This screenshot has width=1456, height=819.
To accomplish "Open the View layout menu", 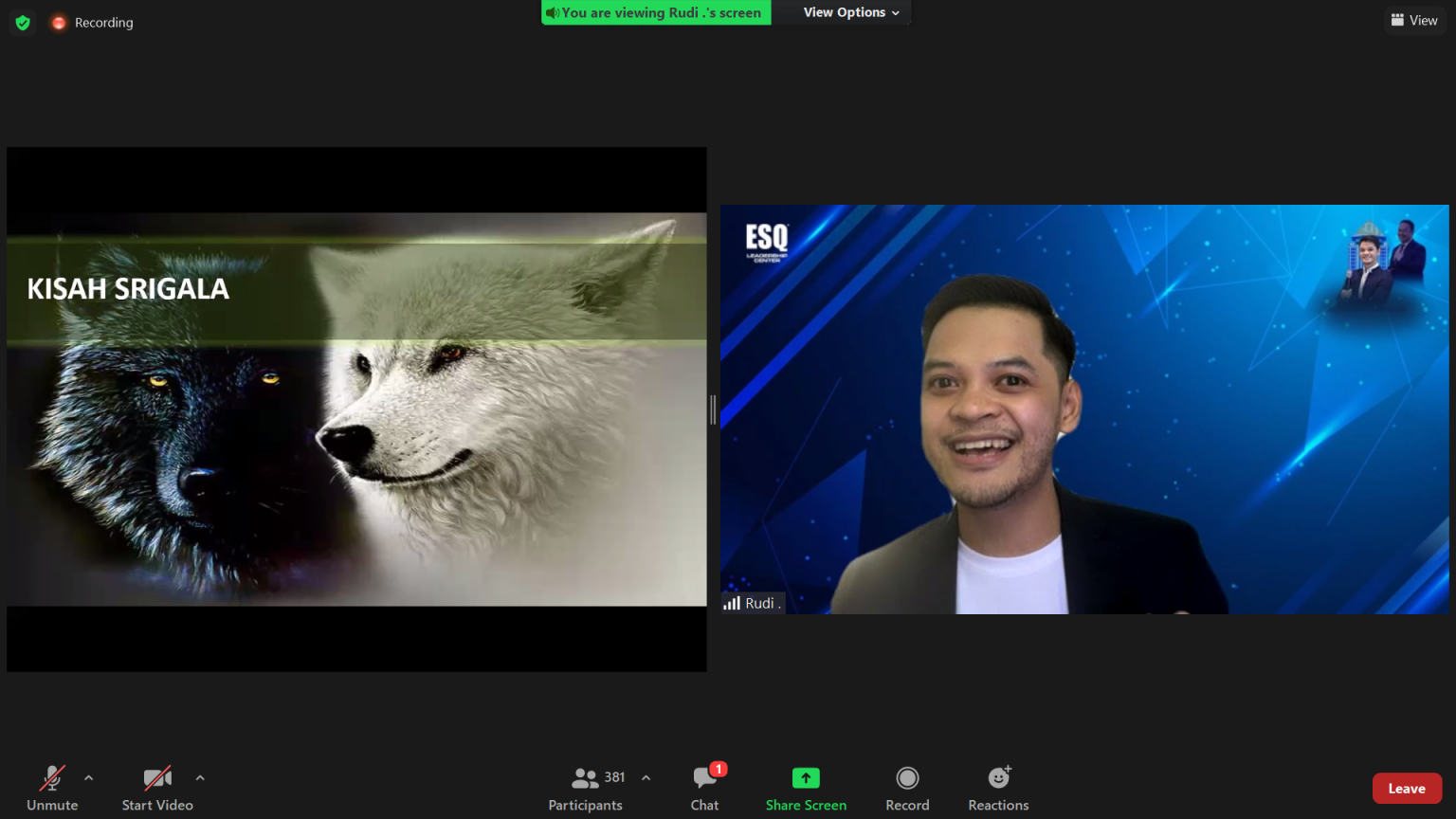I will 1414,20.
